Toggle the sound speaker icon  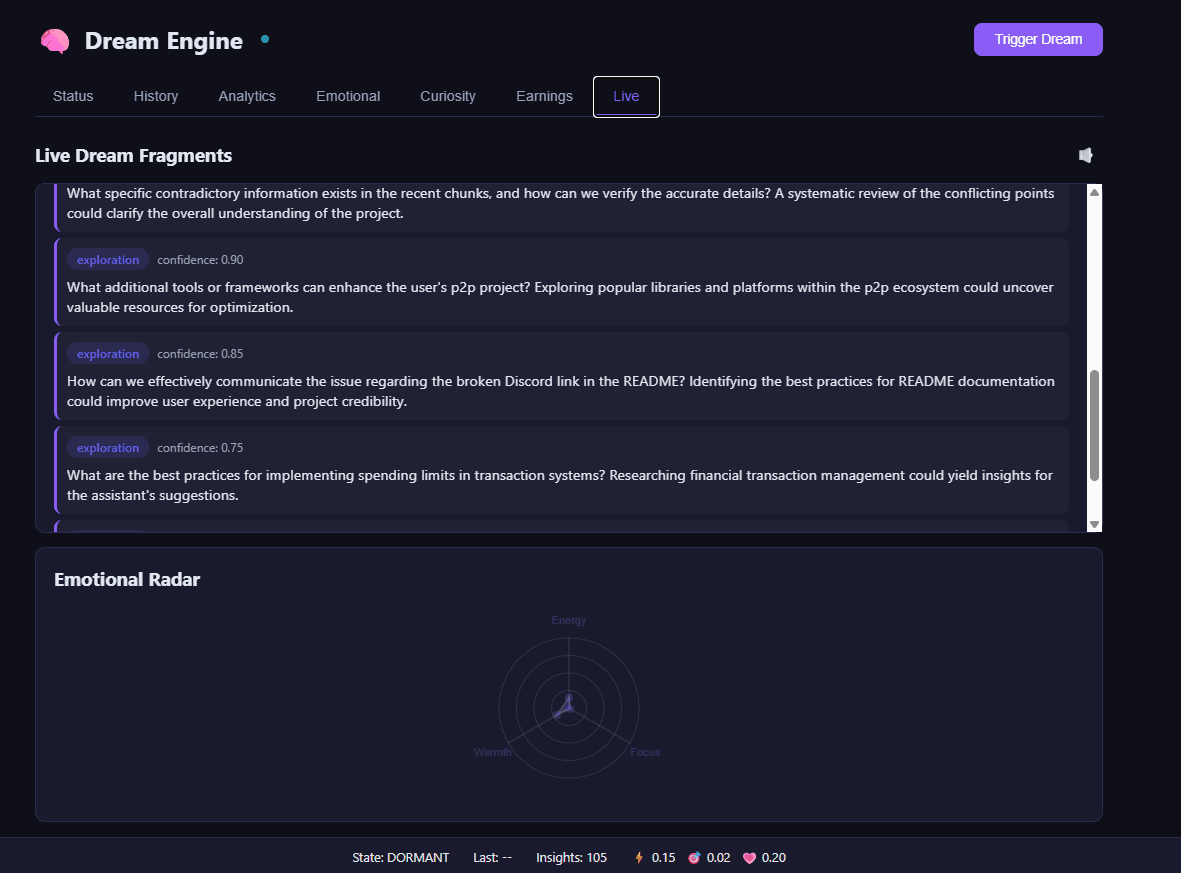tap(1085, 155)
